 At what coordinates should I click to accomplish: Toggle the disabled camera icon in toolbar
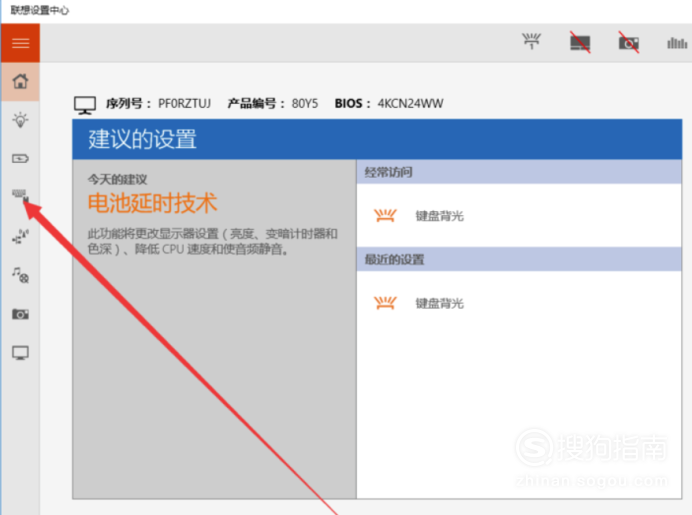[x=628, y=42]
